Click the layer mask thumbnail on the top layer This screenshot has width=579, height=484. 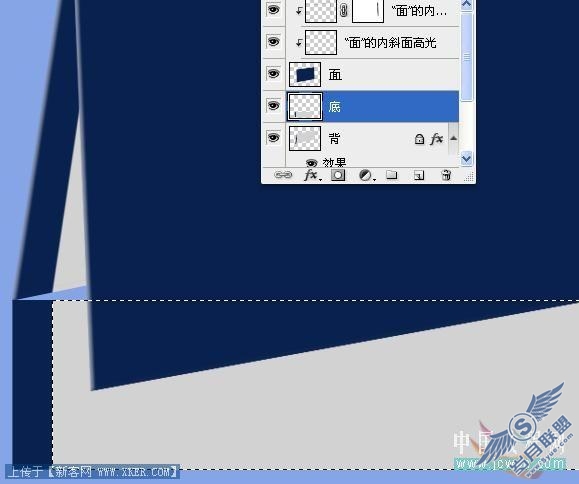click(x=368, y=10)
